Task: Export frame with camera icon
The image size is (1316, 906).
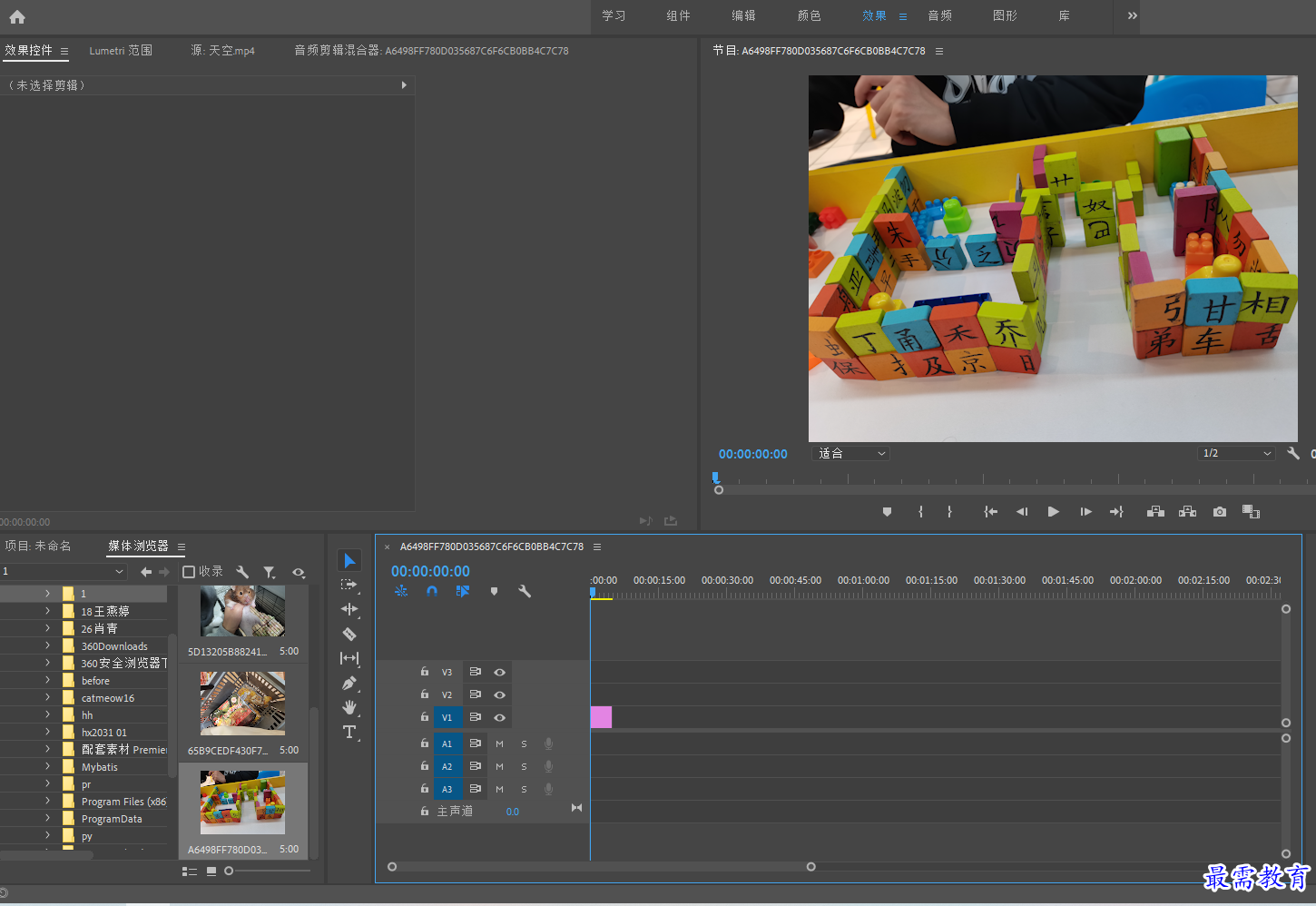Action: [x=1220, y=512]
